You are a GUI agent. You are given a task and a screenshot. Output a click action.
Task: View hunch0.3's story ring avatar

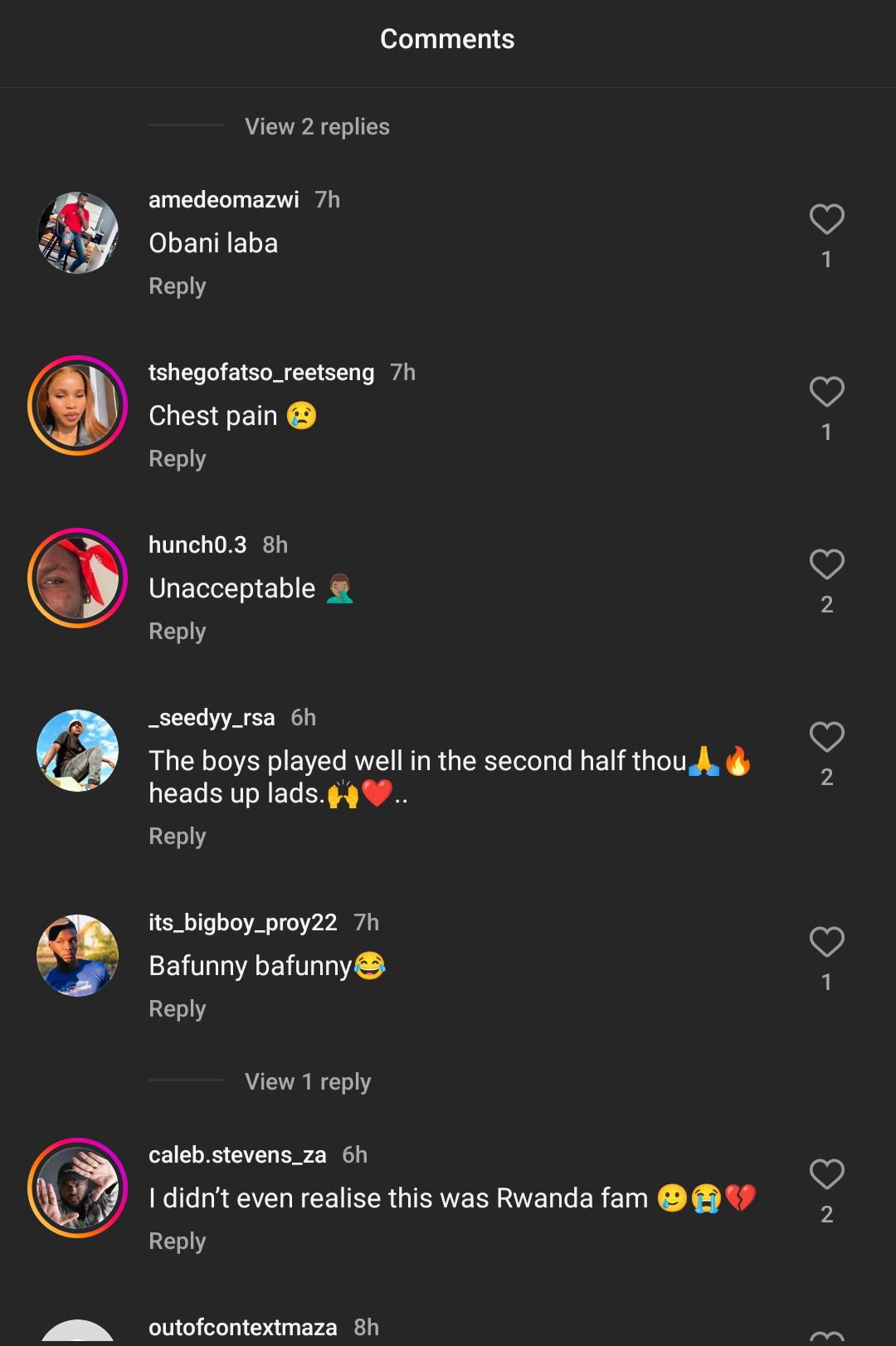[78, 578]
